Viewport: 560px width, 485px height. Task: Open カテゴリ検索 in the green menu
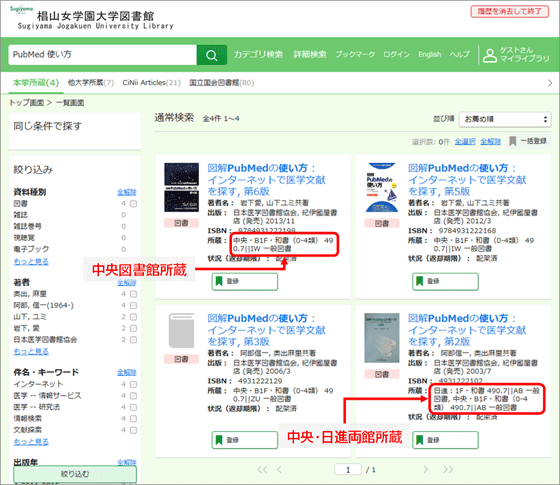(x=258, y=54)
